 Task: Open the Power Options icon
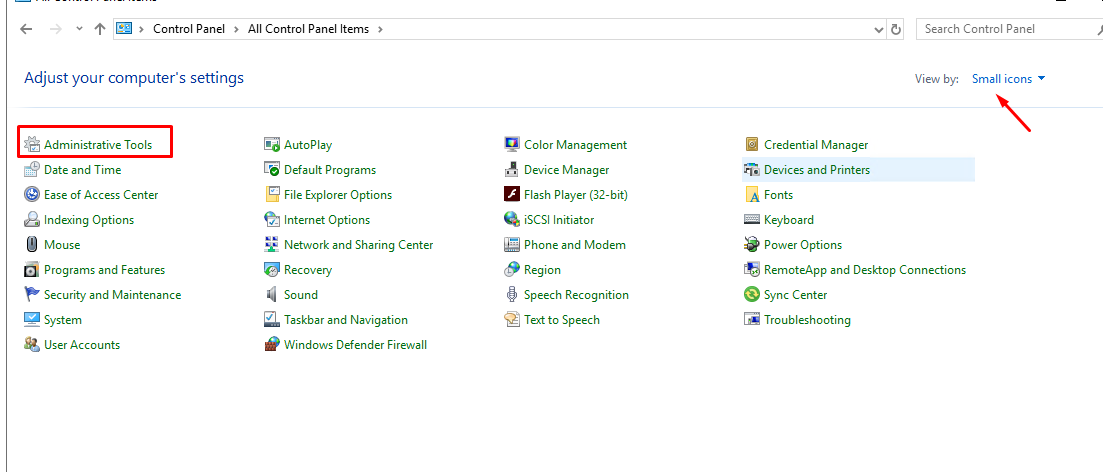[x=752, y=245]
